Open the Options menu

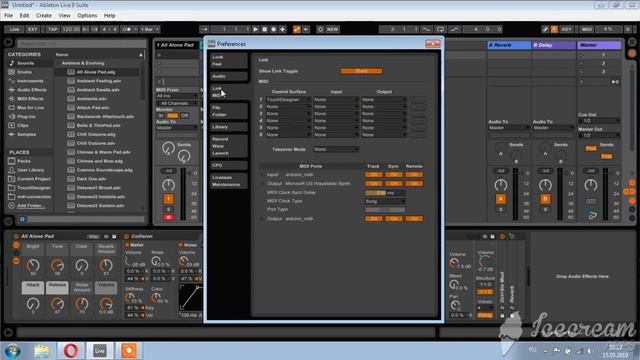point(87,16)
